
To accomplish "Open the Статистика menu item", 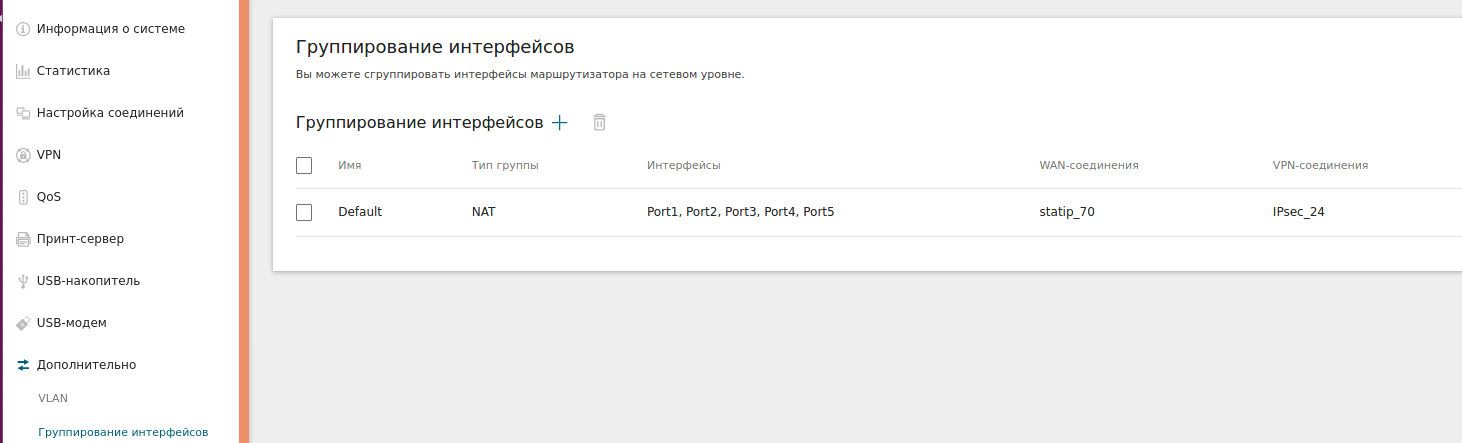I will coord(73,71).
